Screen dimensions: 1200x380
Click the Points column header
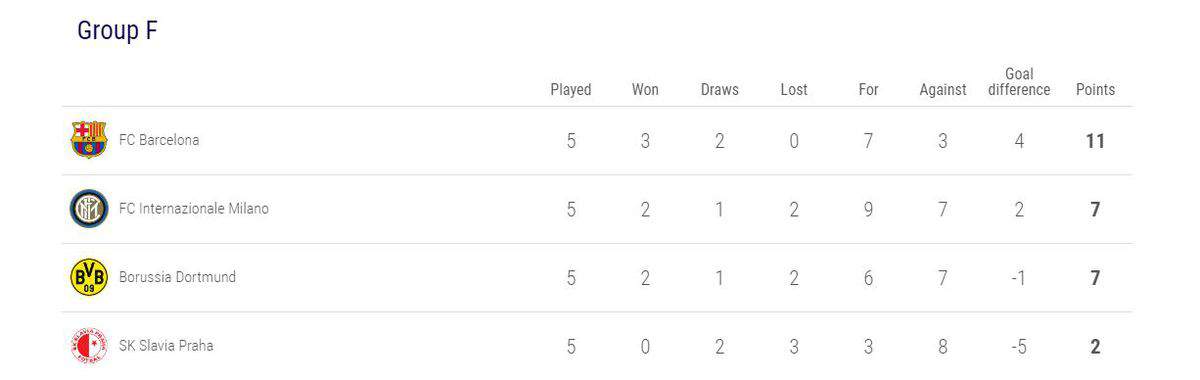tap(1095, 90)
